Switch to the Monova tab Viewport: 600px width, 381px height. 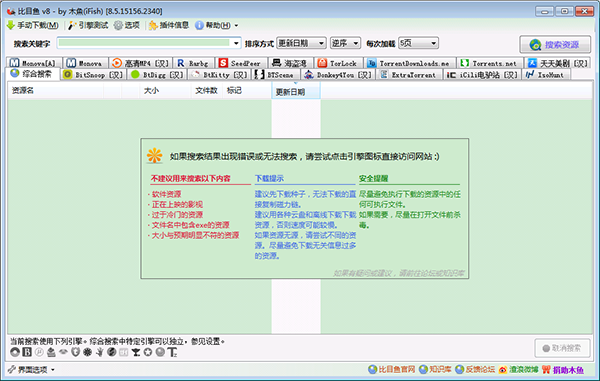[x=85, y=63]
